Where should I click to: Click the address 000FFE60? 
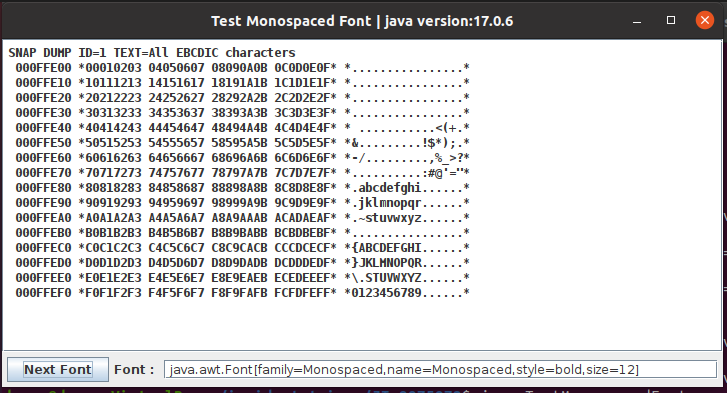pos(44,158)
